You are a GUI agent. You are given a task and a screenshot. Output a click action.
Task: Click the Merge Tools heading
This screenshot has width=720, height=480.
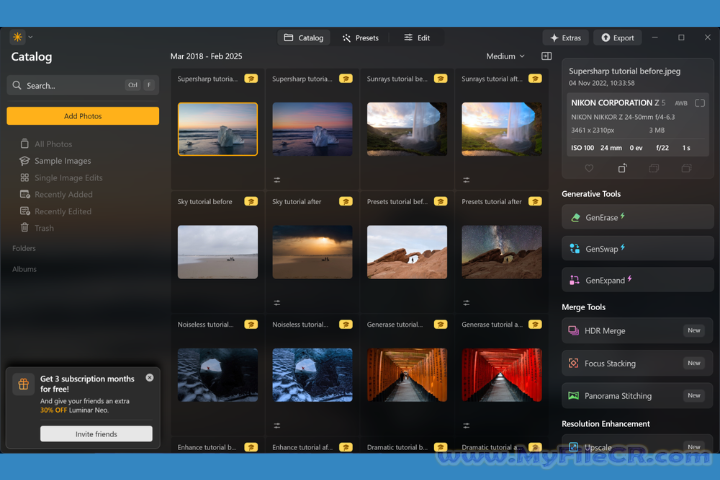coord(583,307)
